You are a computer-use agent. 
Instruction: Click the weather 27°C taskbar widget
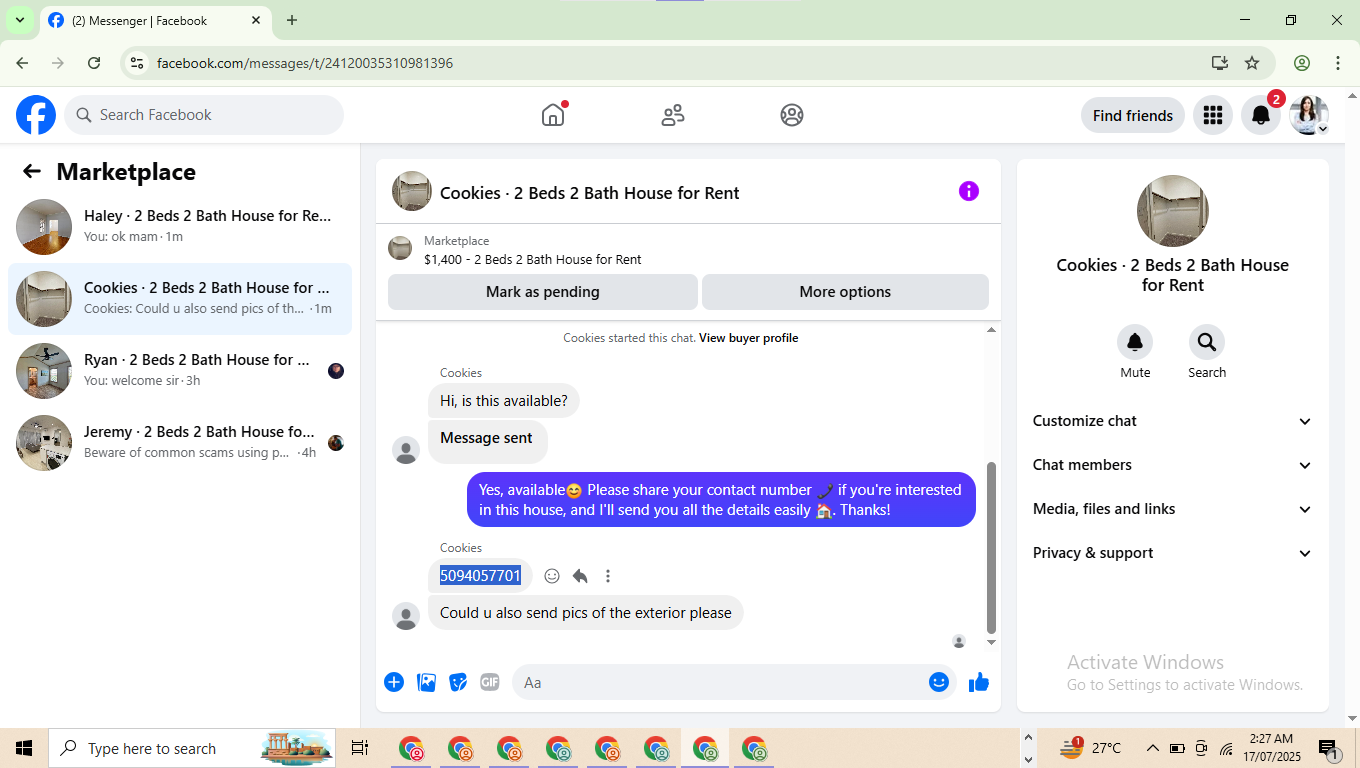pyautogui.click(x=1091, y=748)
